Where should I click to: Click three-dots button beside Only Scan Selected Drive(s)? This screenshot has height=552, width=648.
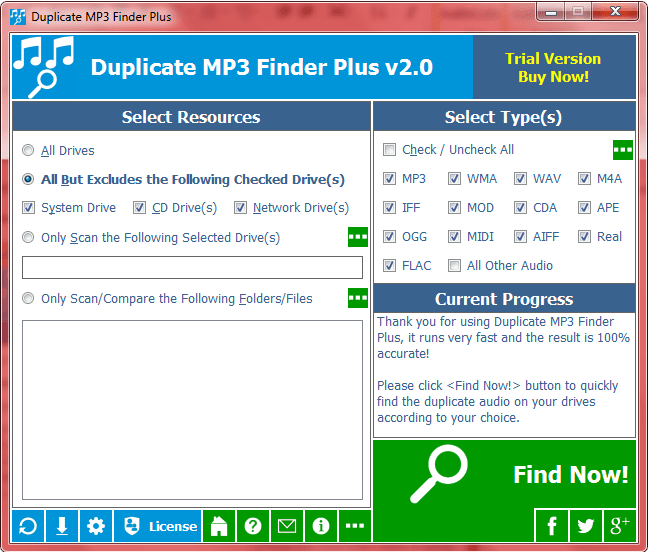[x=358, y=237]
